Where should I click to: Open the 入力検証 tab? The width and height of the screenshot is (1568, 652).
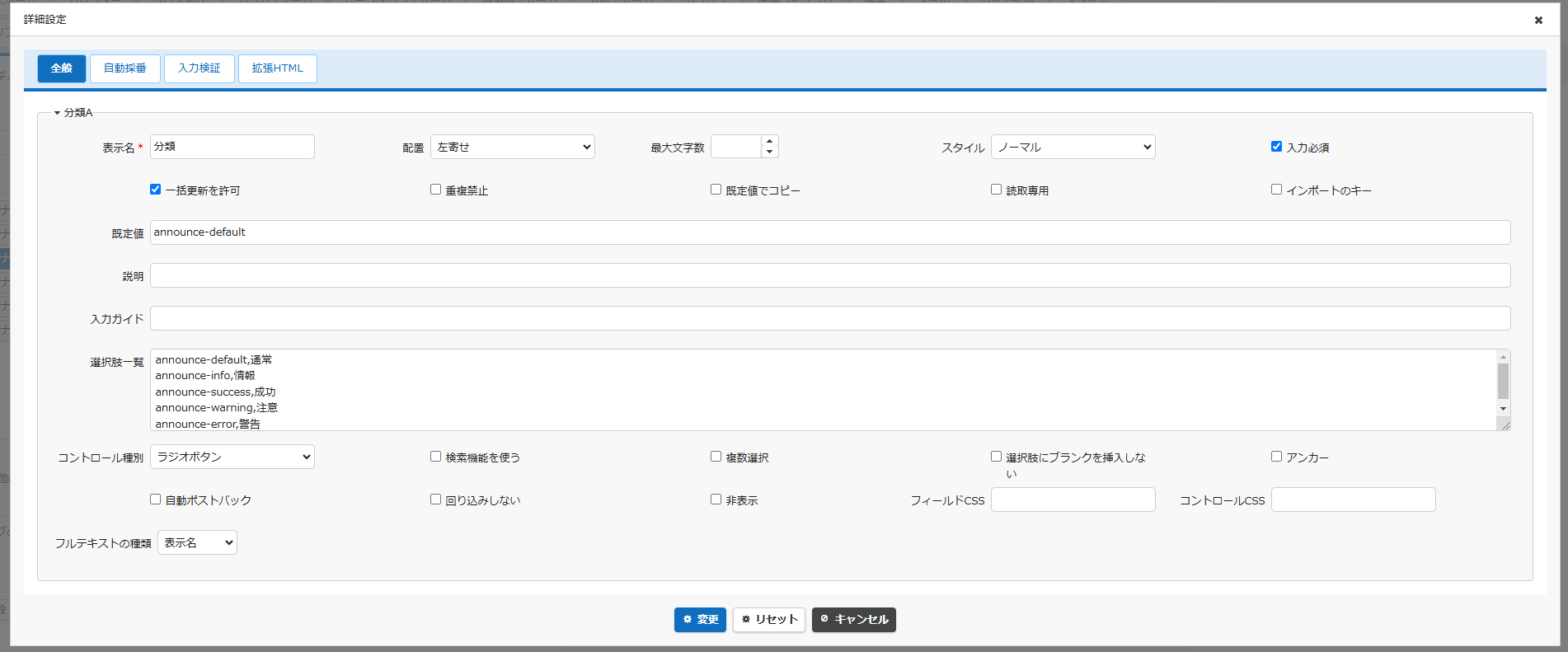200,68
